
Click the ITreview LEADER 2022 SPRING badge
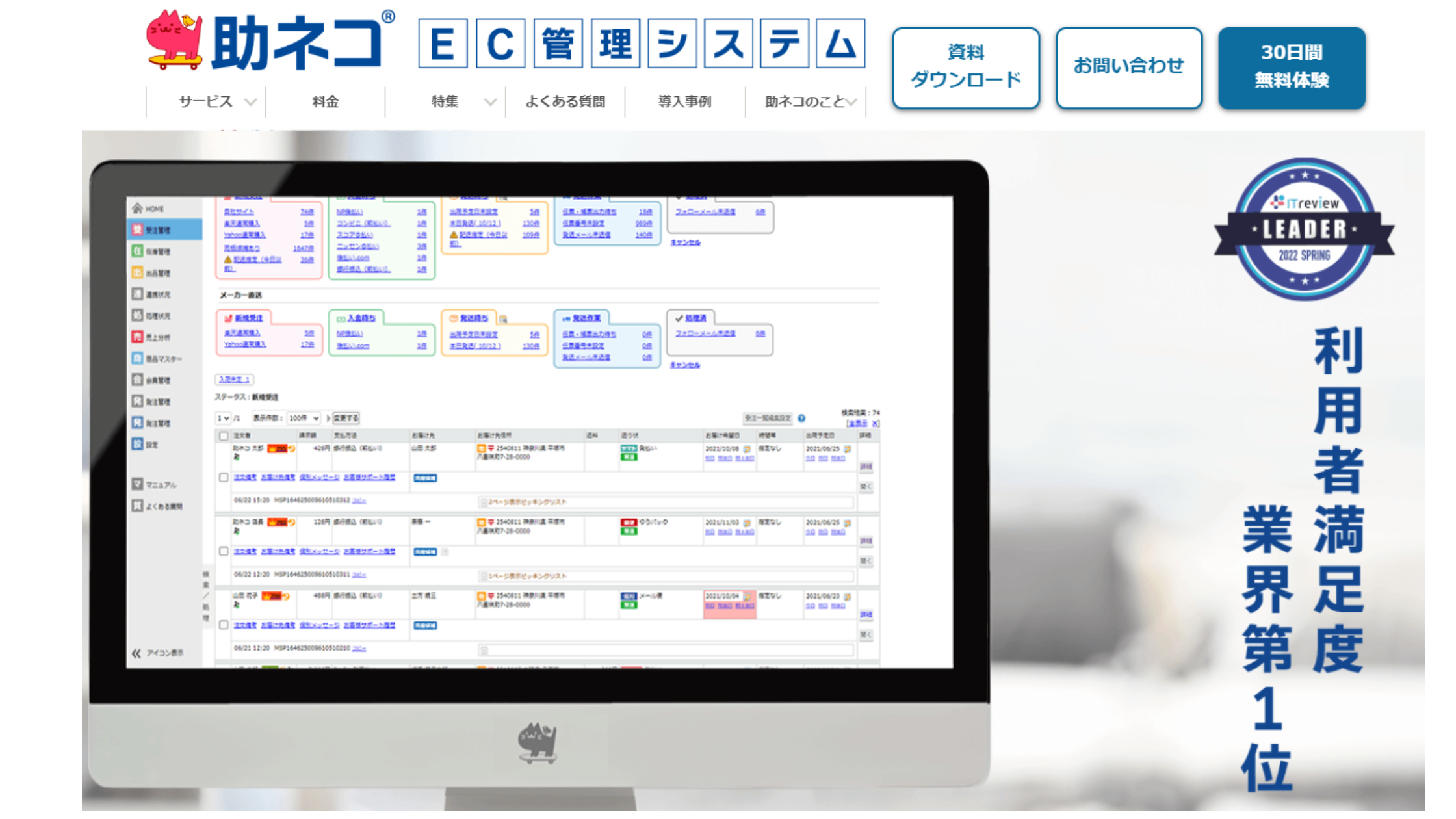coord(1304,229)
